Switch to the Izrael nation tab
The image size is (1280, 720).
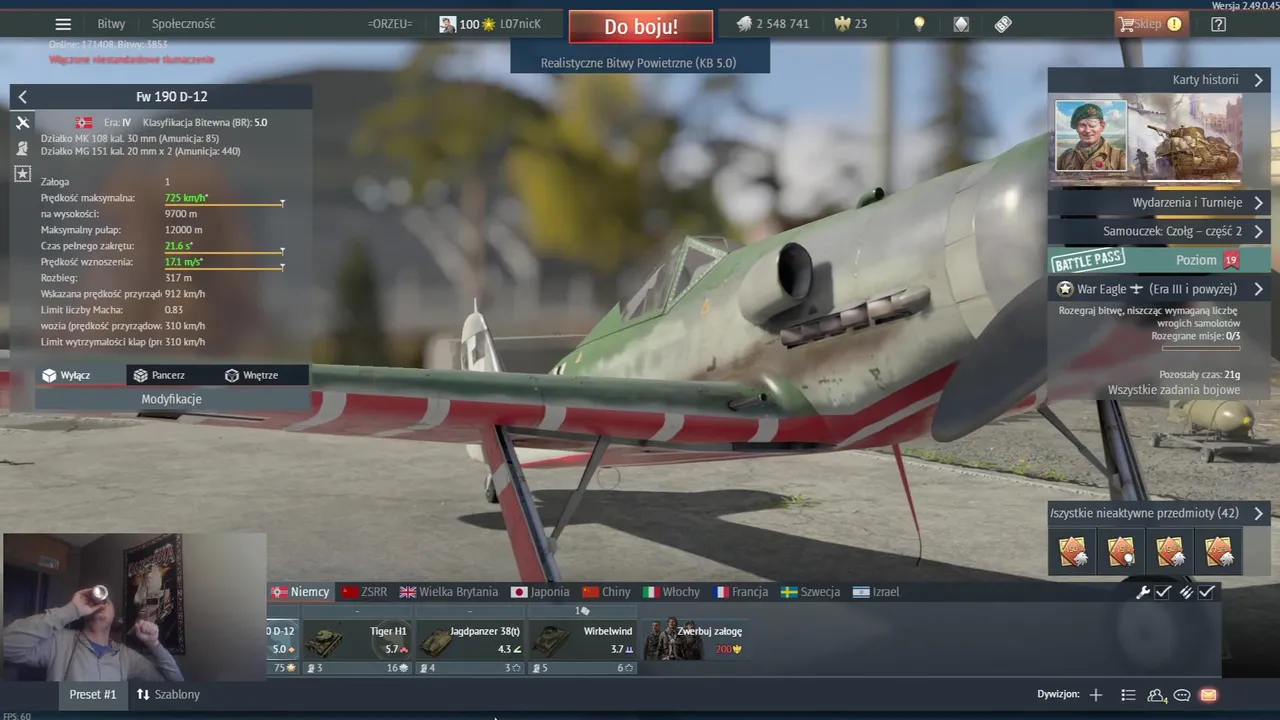click(x=876, y=592)
